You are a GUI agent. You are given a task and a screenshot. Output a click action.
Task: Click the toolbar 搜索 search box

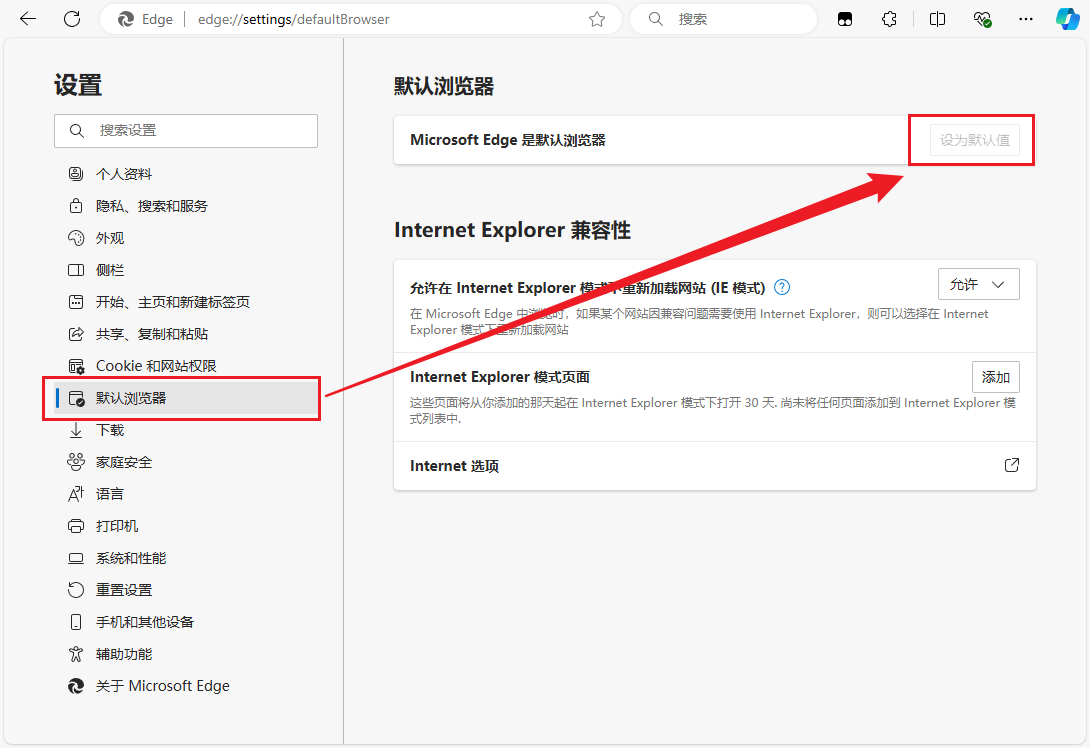(723, 19)
